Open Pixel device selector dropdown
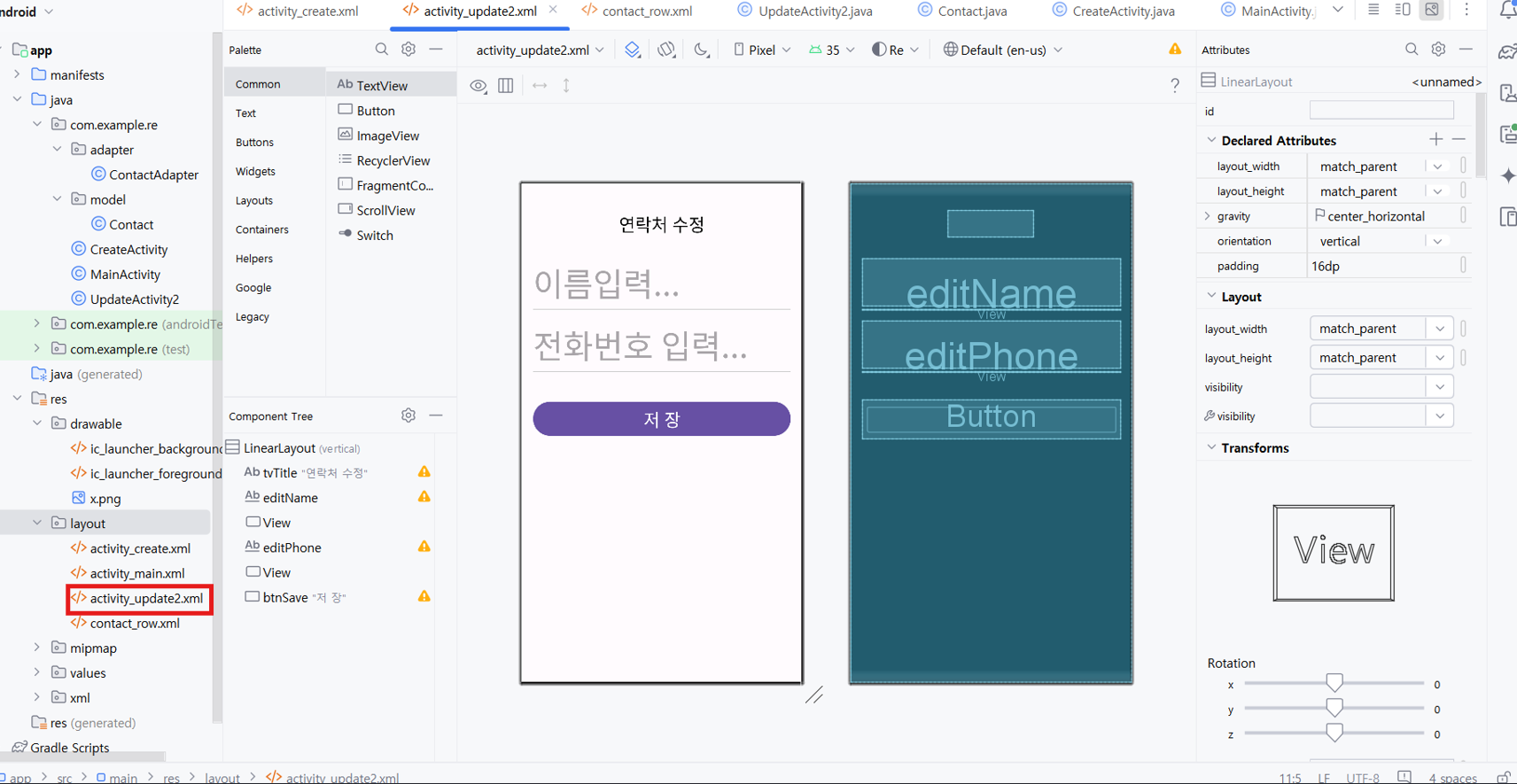 click(x=762, y=50)
